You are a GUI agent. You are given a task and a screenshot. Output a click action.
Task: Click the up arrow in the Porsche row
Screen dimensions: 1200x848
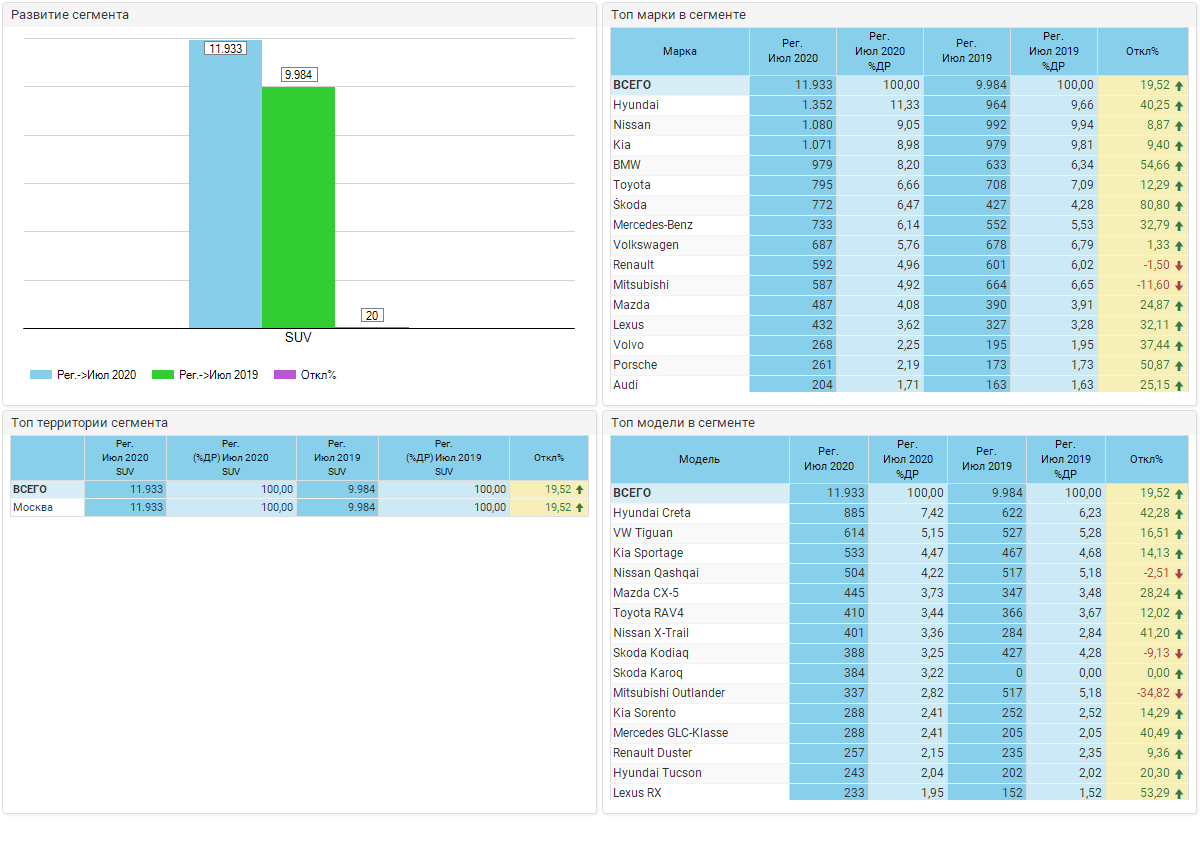coord(1179,365)
